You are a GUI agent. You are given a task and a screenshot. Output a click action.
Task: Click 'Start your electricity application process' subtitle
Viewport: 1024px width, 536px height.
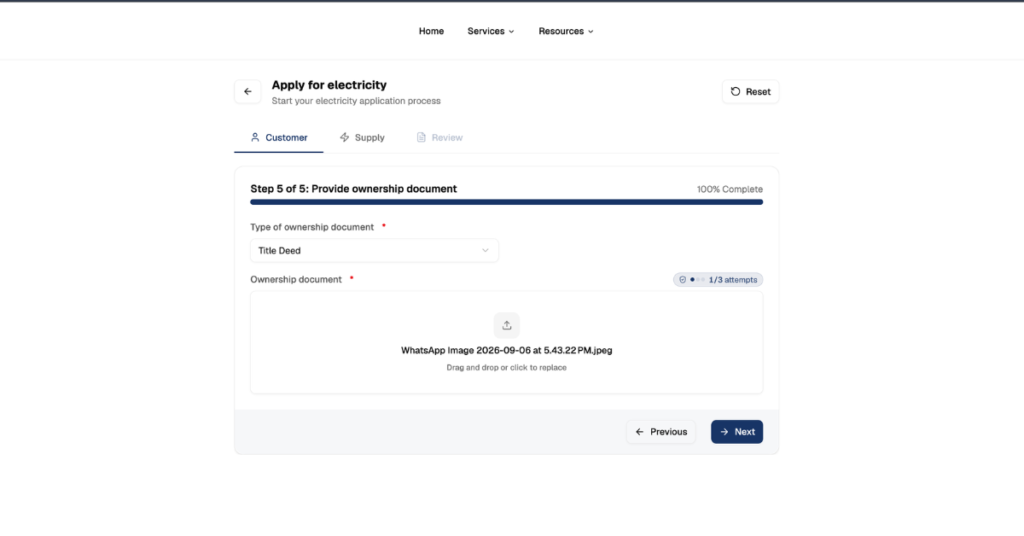pos(356,101)
